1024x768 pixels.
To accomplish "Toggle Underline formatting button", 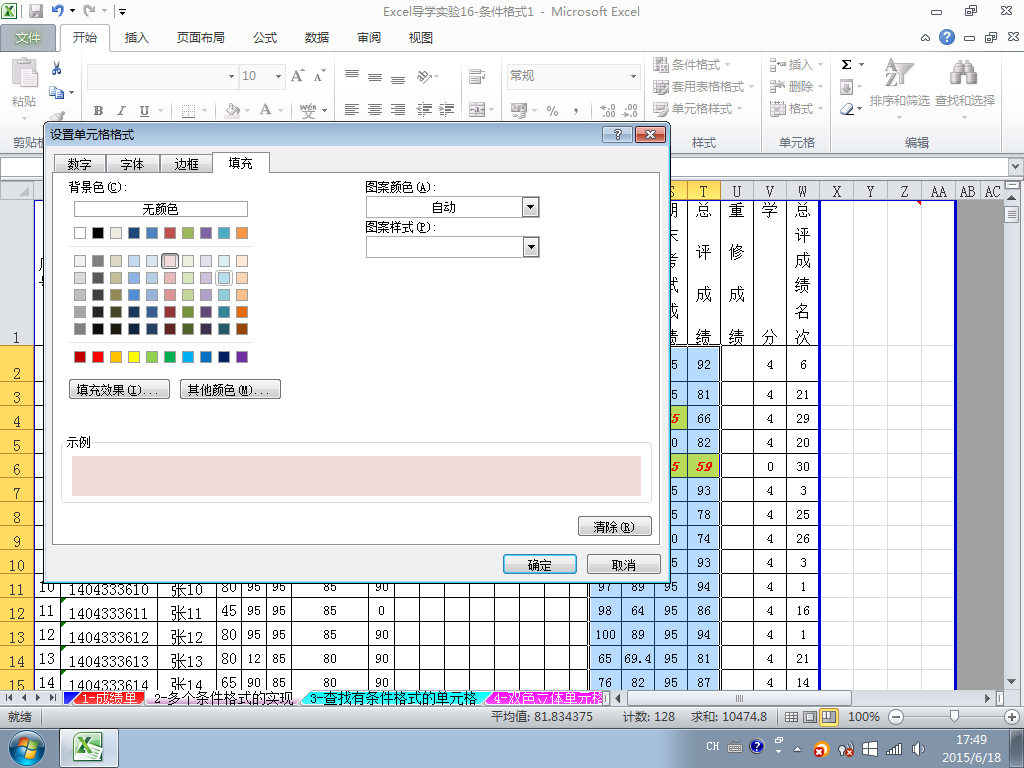I will 144,110.
